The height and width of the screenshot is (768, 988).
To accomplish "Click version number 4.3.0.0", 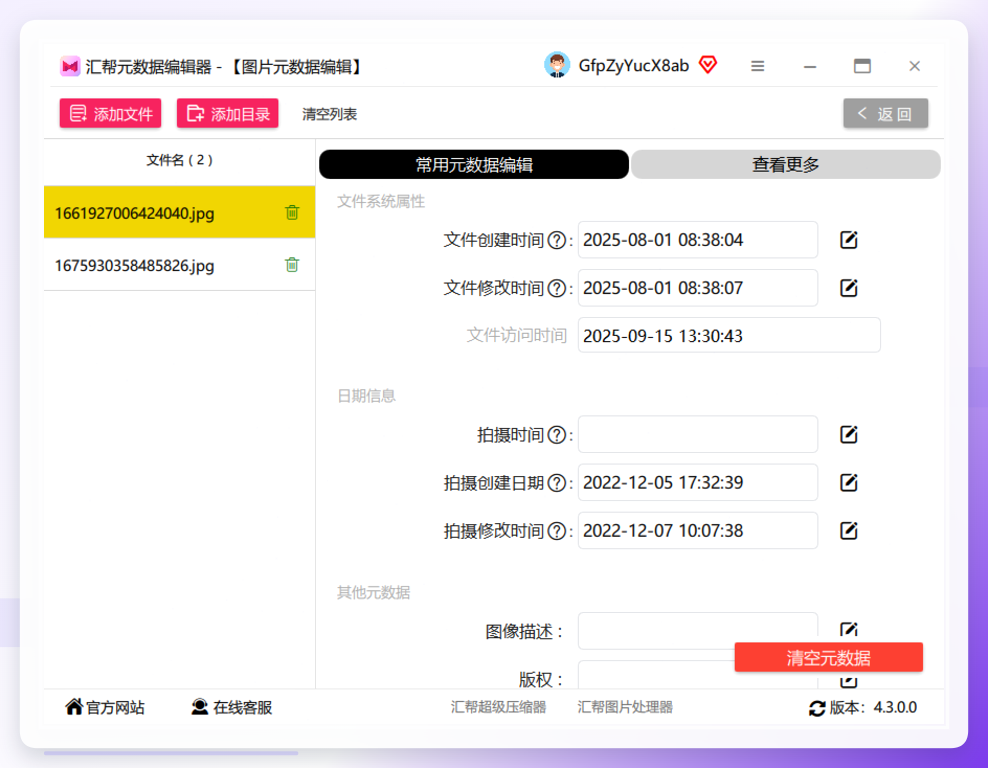I will click(x=895, y=708).
